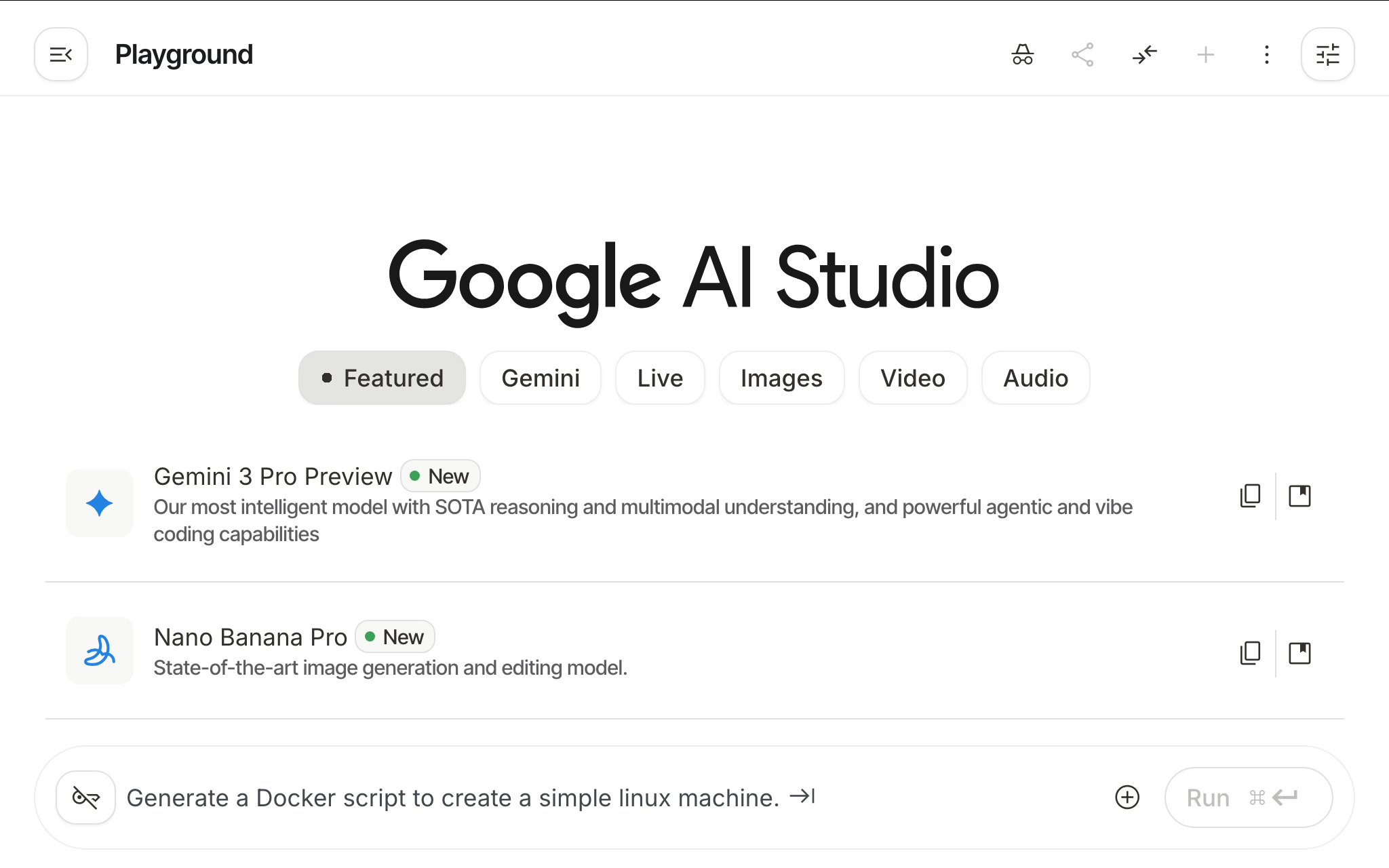Open Nano Banana Pro documentation icon

coord(1299,653)
